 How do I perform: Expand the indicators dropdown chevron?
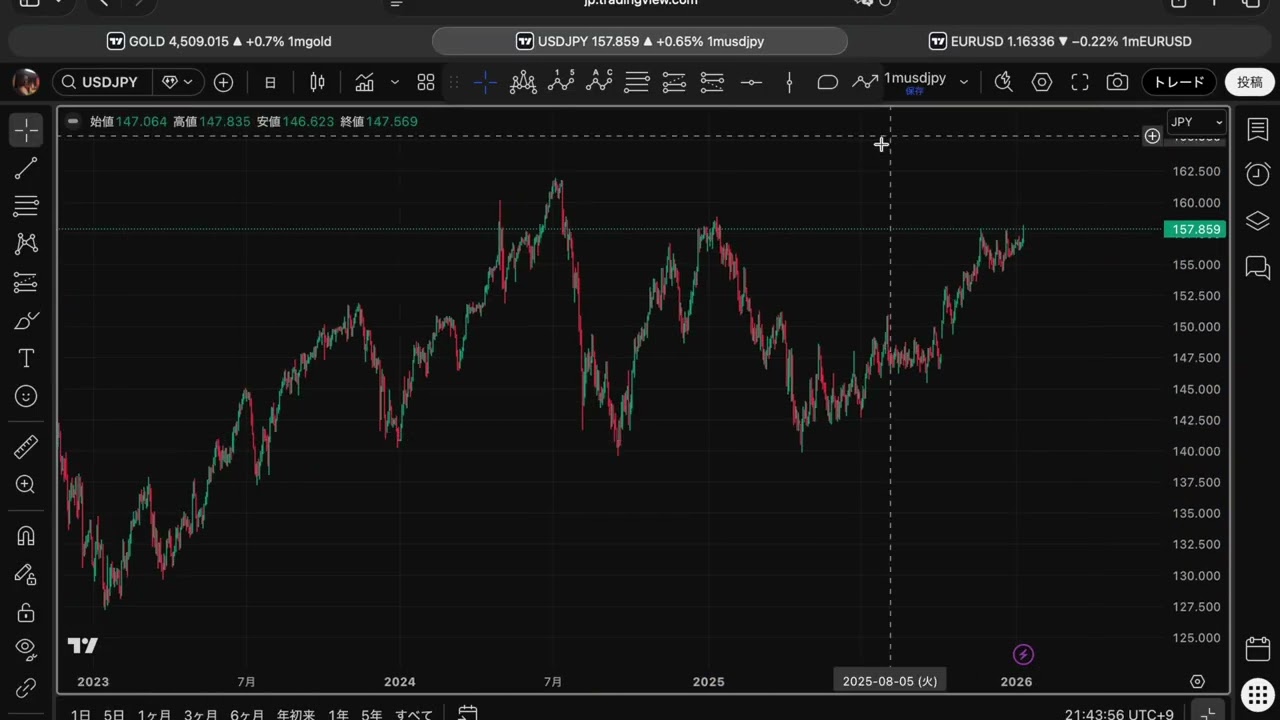[394, 82]
